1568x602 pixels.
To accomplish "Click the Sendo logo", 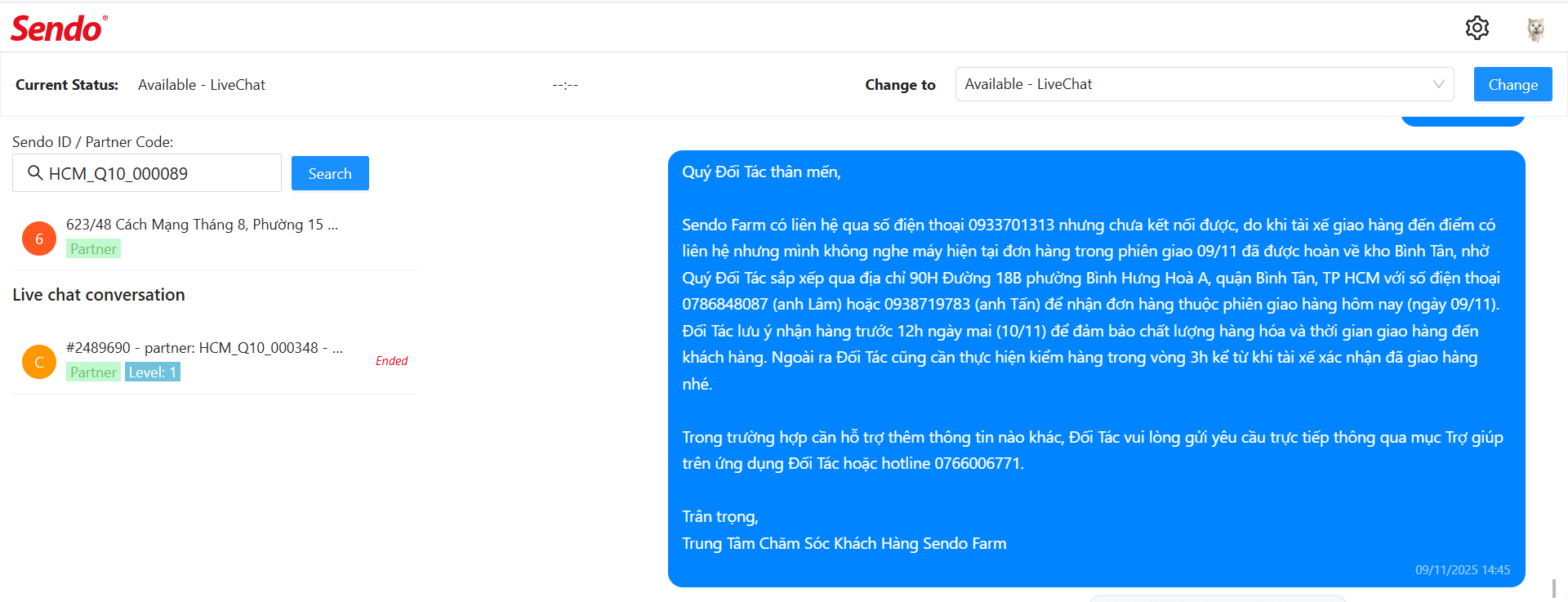I will click(x=59, y=29).
